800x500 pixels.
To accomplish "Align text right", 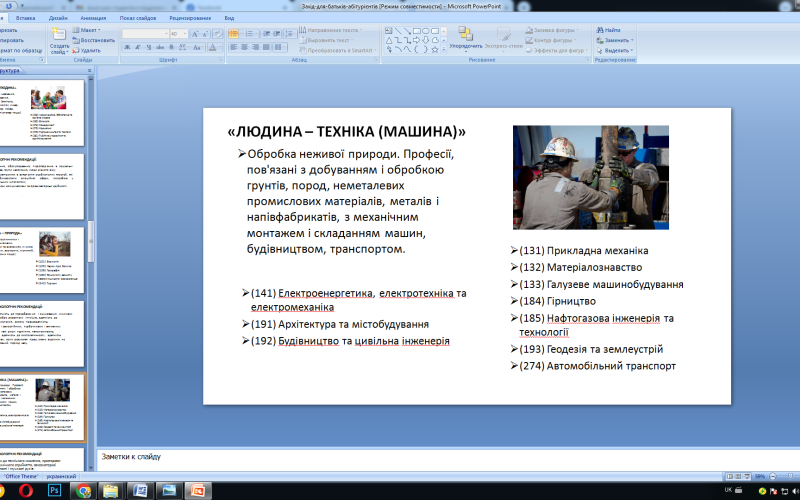I will pos(255,47).
